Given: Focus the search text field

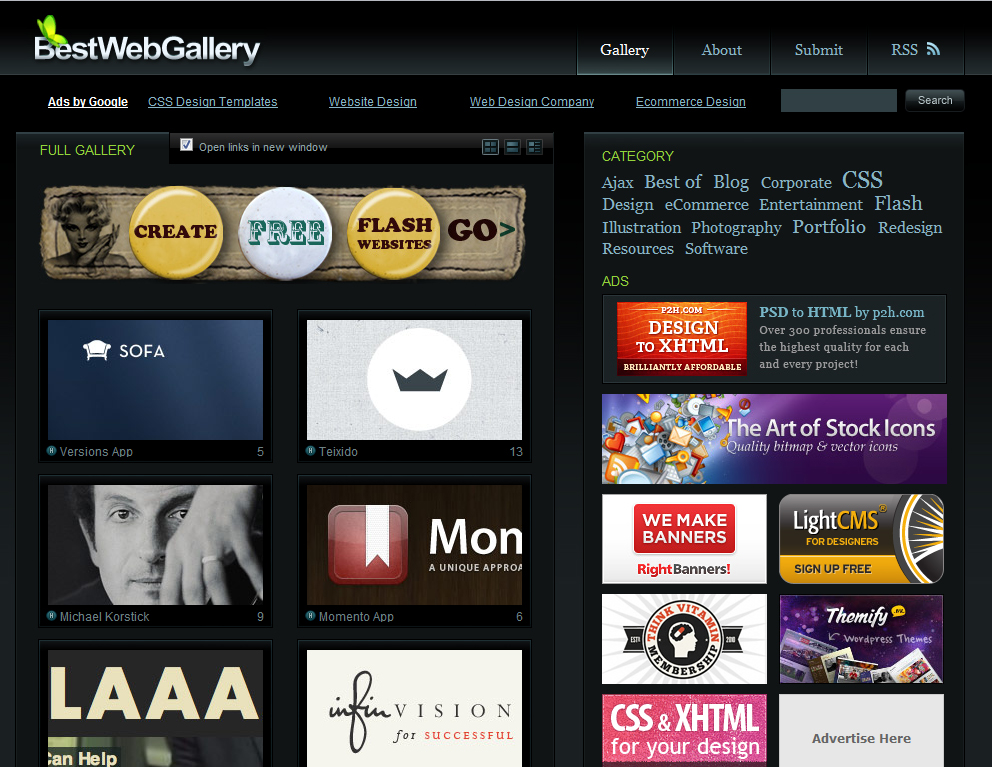Looking at the screenshot, I should (x=839, y=101).
